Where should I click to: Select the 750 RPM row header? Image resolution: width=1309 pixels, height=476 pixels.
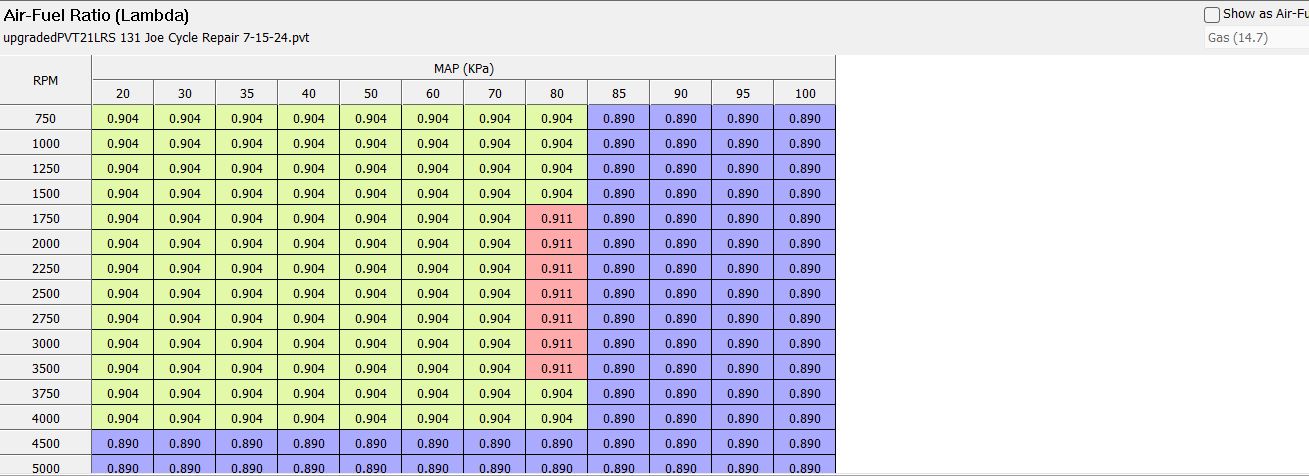coord(46,118)
